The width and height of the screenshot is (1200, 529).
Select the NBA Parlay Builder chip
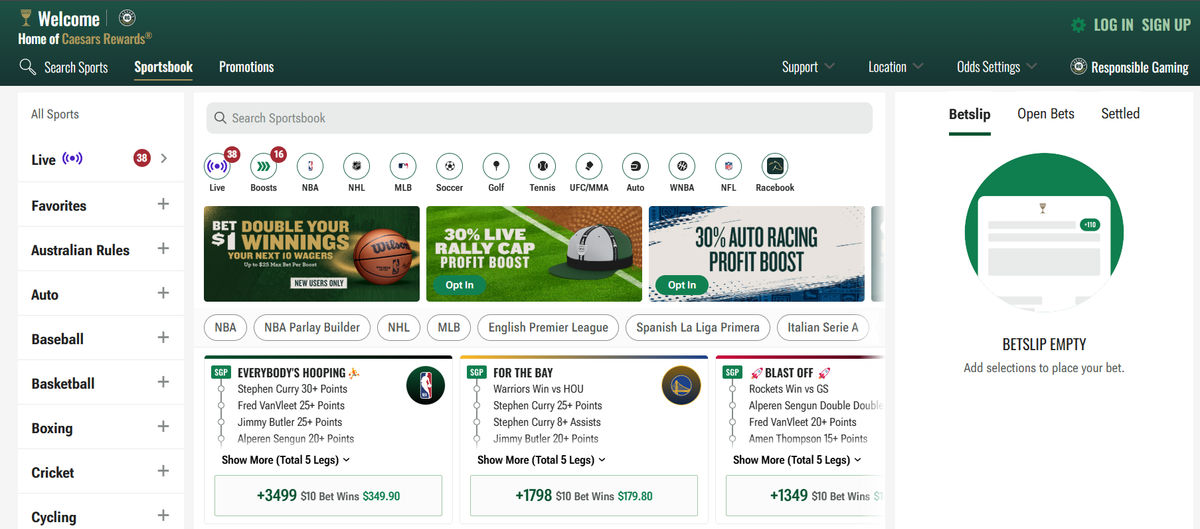coord(312,327)
